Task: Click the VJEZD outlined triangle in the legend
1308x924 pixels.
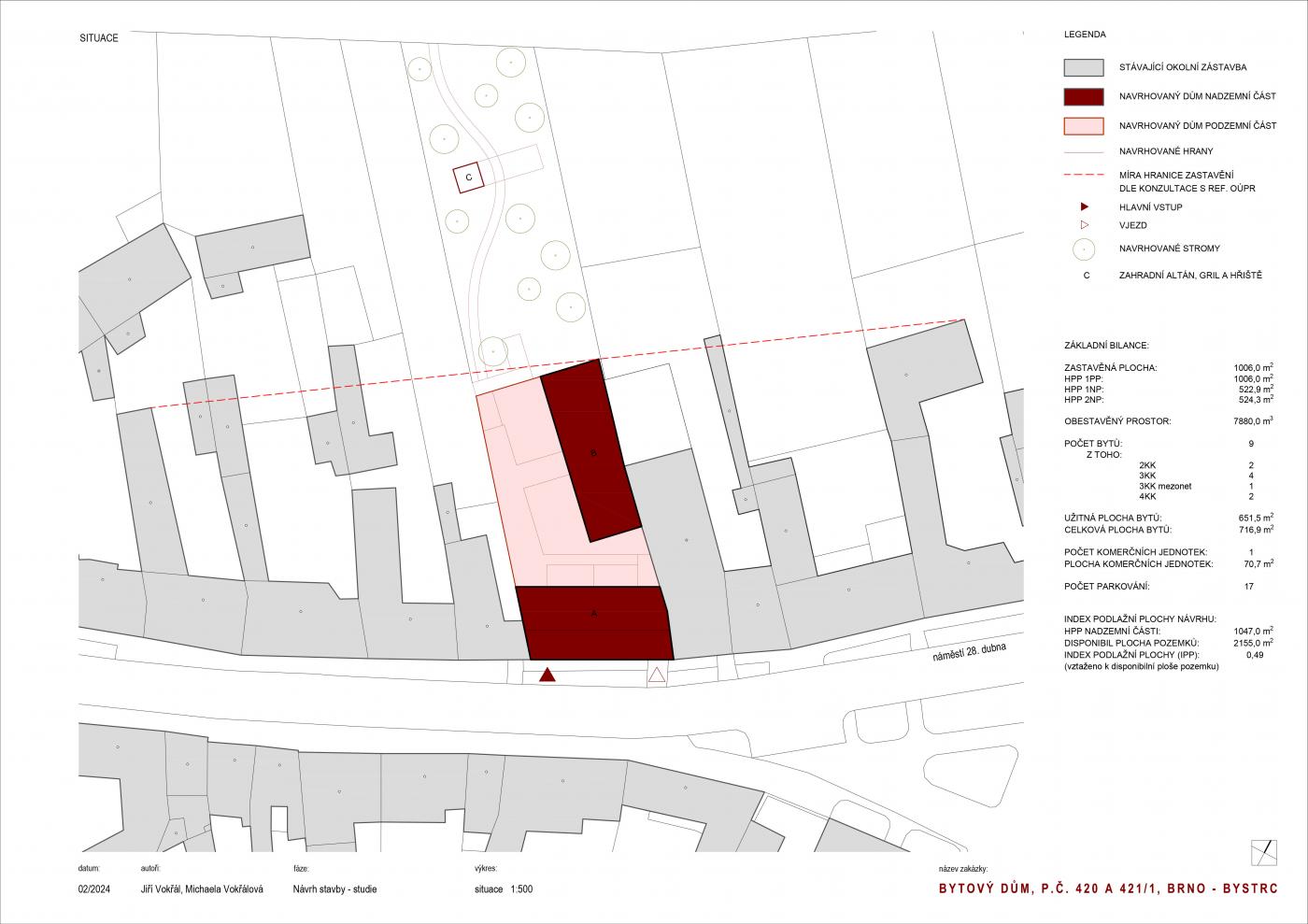Action: [1084, 225]
